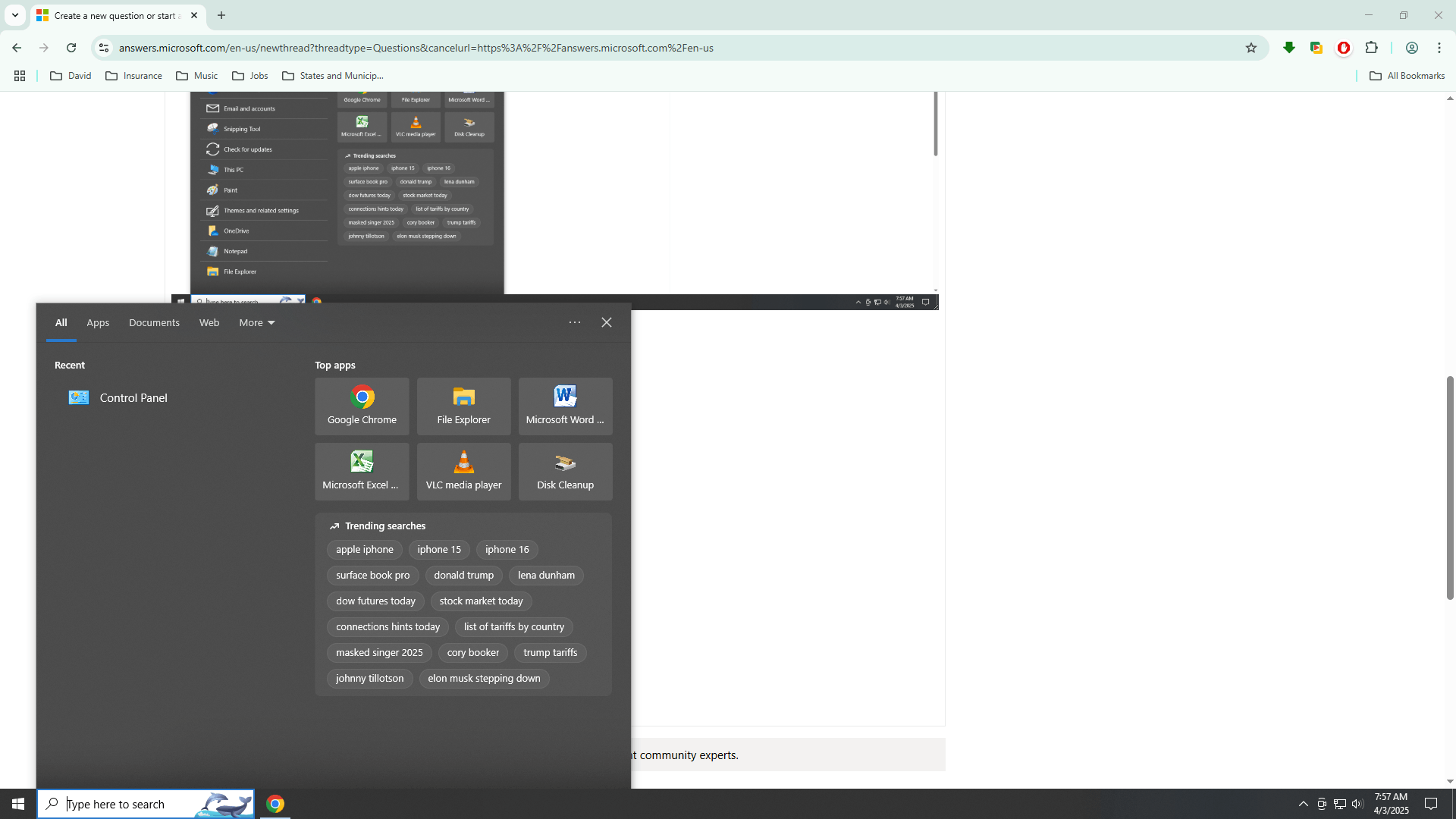The image size is (1456, 819).
Task: Open Chrome extensions puzzle icon
Action: [1371, 48]
